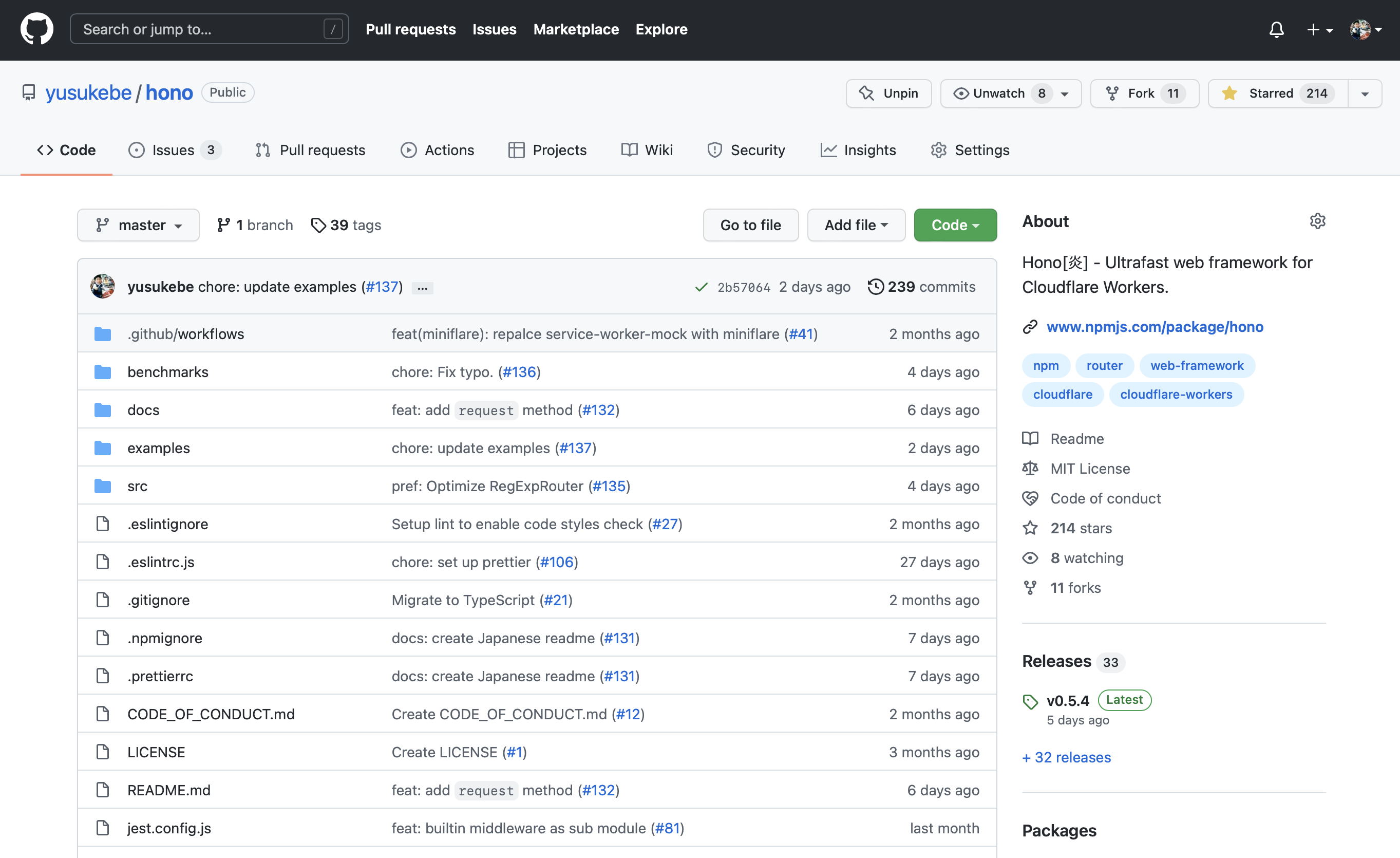Open the user avatar menu
This screenshot has height=858, width=1400.
point(1366,29)
